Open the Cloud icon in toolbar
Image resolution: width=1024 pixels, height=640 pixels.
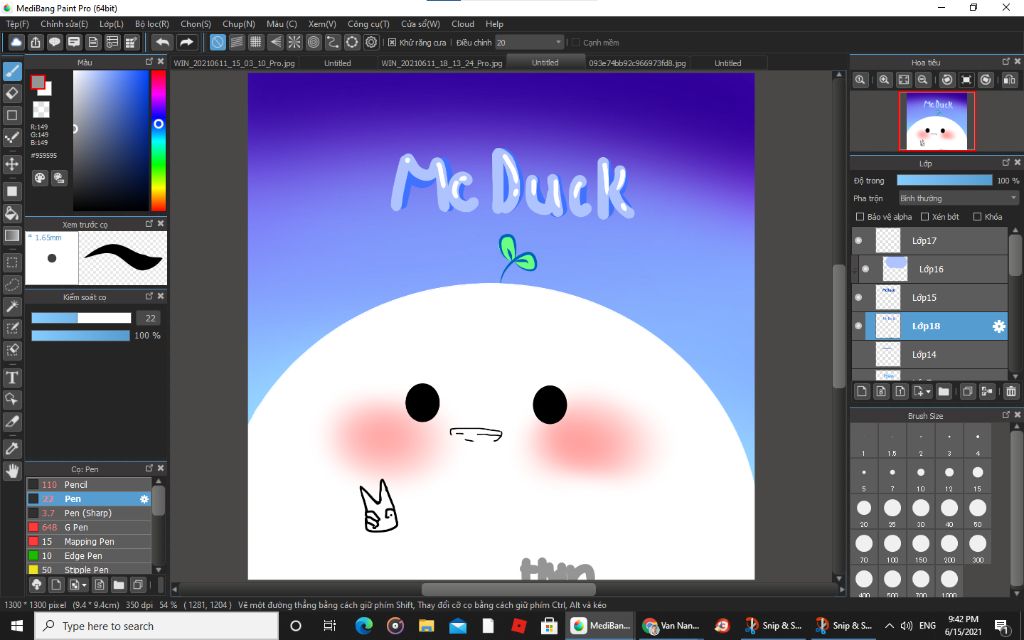16,42
